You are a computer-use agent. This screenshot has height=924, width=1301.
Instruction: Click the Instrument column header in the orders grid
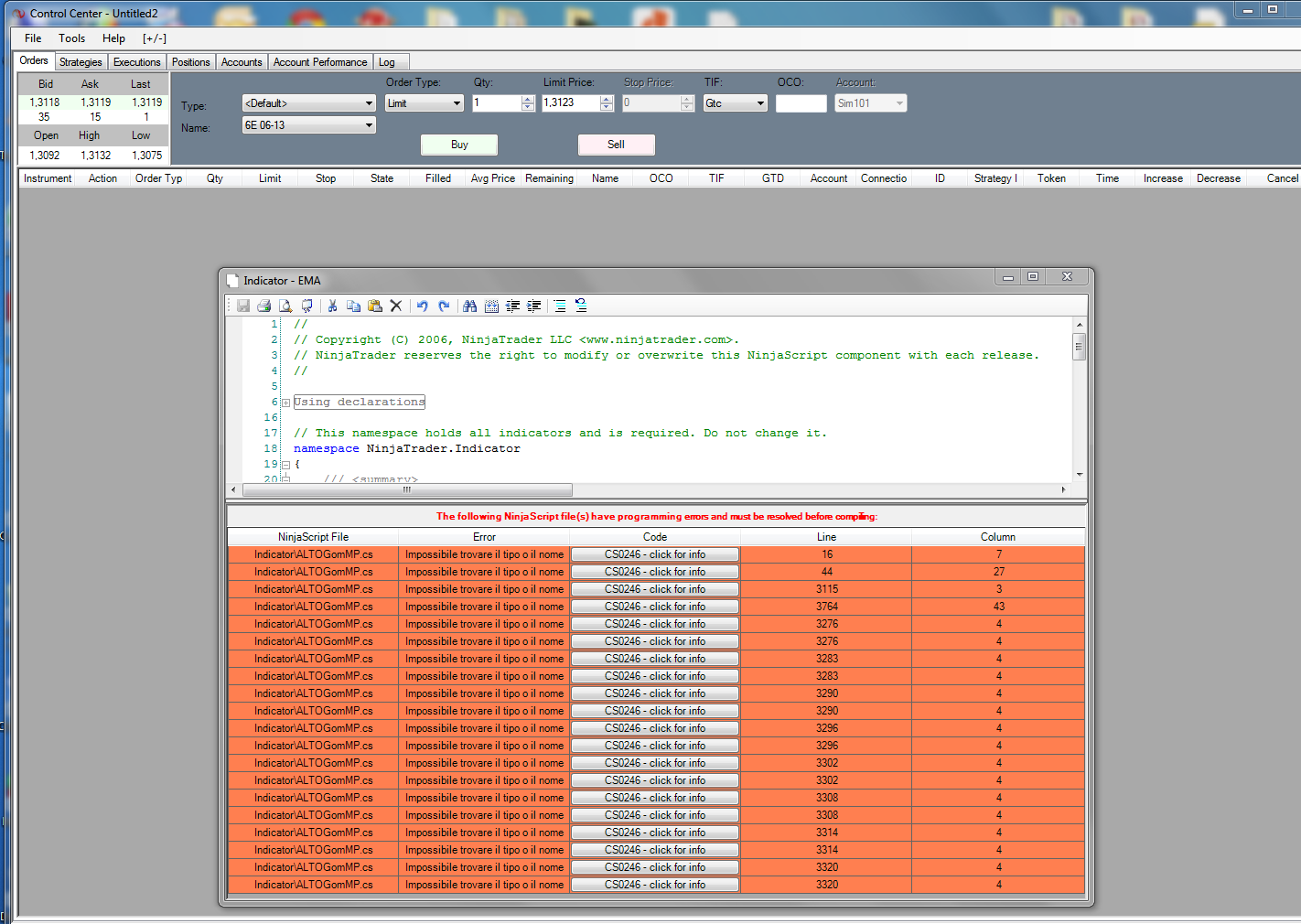(48, 178)
